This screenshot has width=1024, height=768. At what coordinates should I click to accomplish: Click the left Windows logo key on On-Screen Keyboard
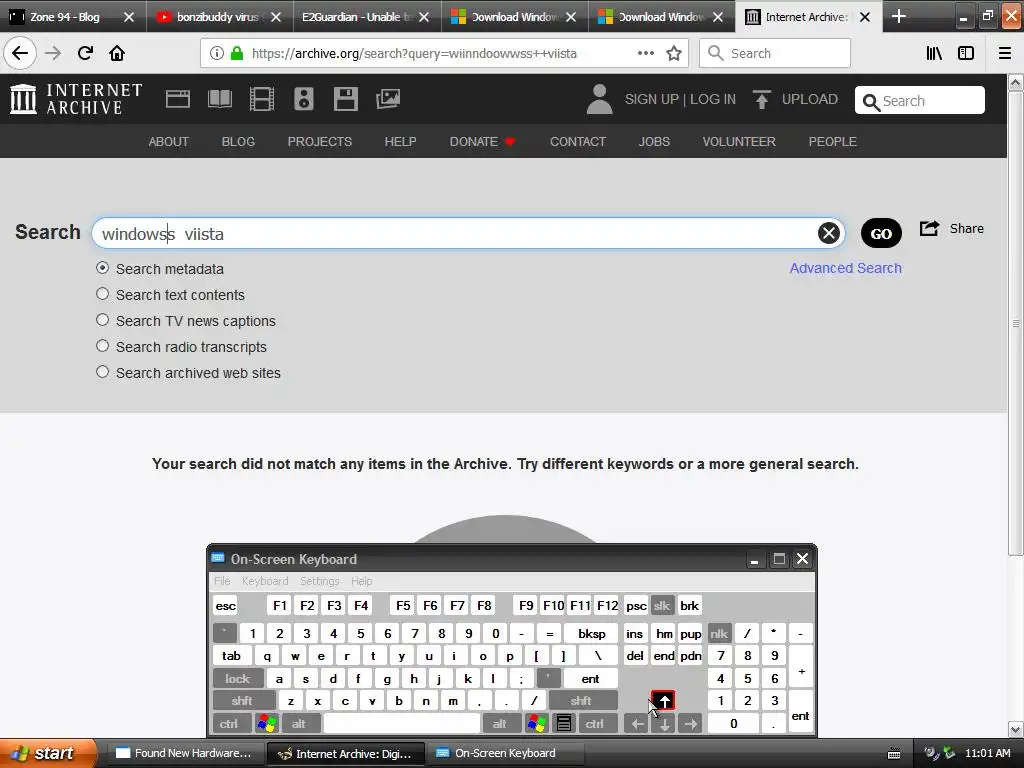267,724
